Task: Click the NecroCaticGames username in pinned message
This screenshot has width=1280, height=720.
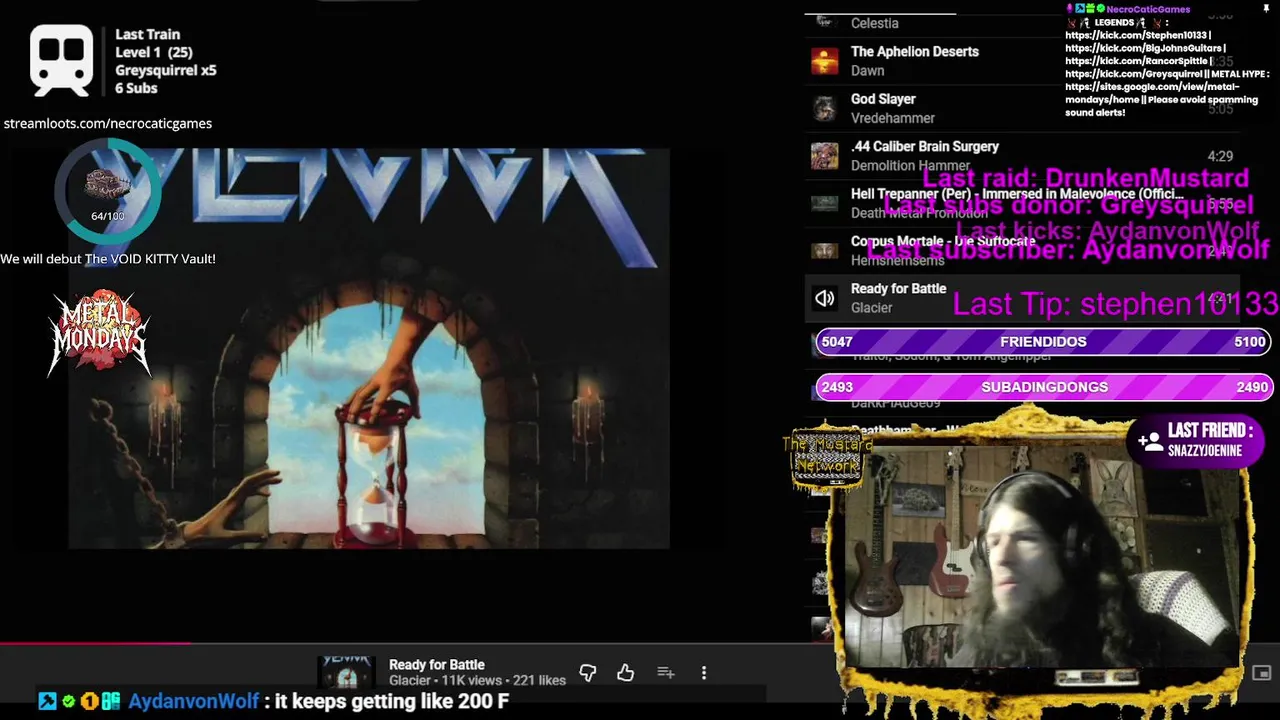Action: (x=1148, y=9)
